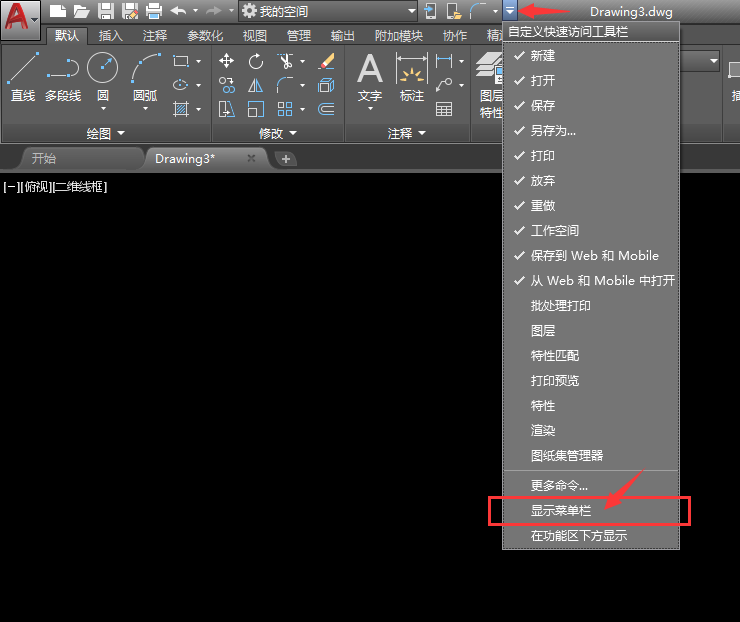Image resolution: width=740 pixels, height=622 pixels.
Task: Select the Offset tool icon
Action: (326, 109)
